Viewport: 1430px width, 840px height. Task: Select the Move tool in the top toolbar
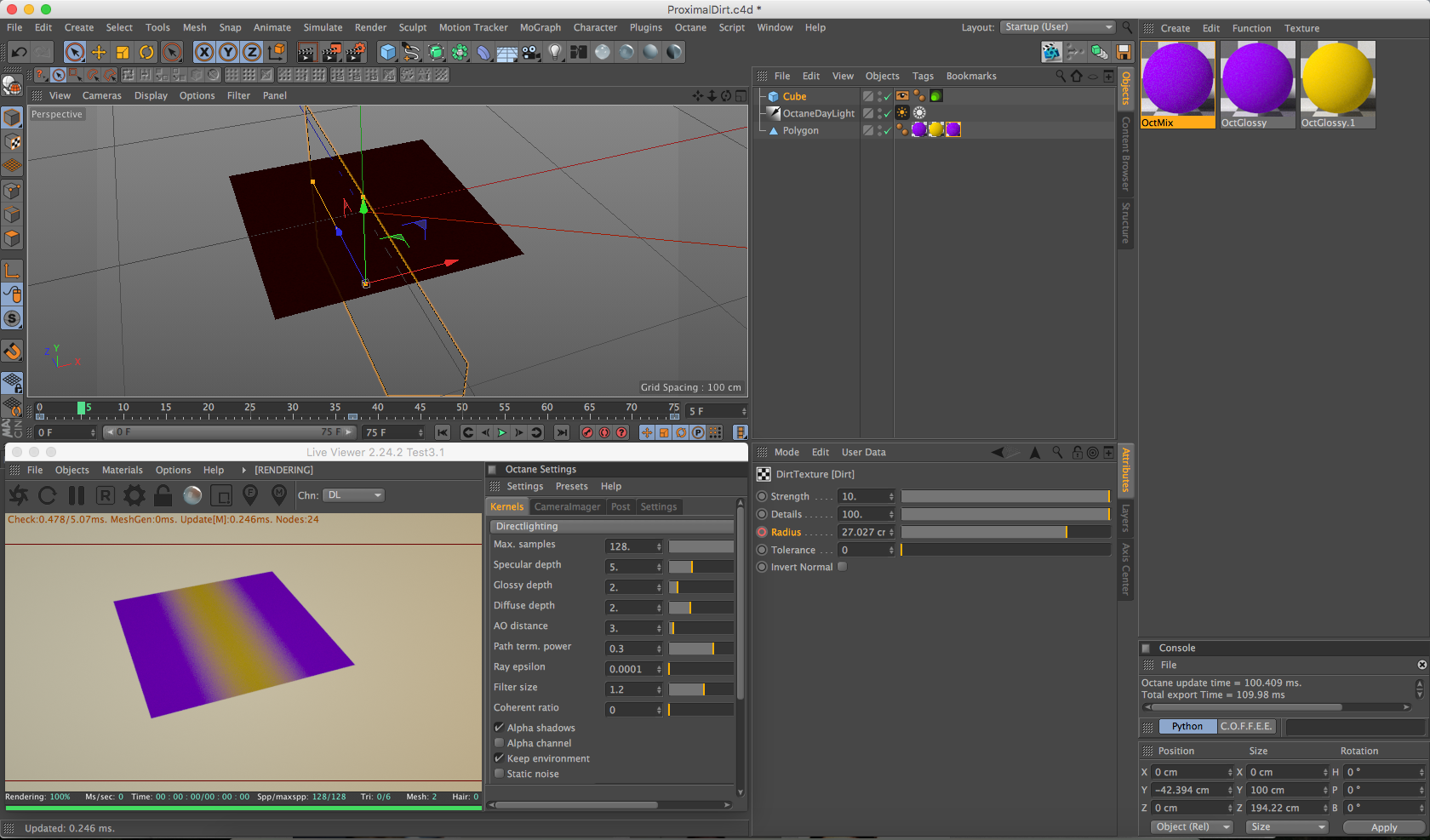(x=99, y=52)
